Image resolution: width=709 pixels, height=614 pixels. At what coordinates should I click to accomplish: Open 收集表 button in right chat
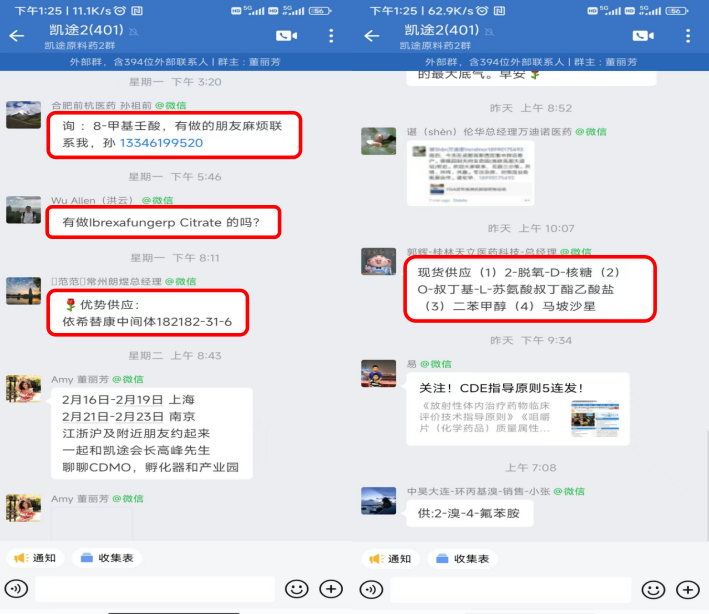click(x=463, y=559)
